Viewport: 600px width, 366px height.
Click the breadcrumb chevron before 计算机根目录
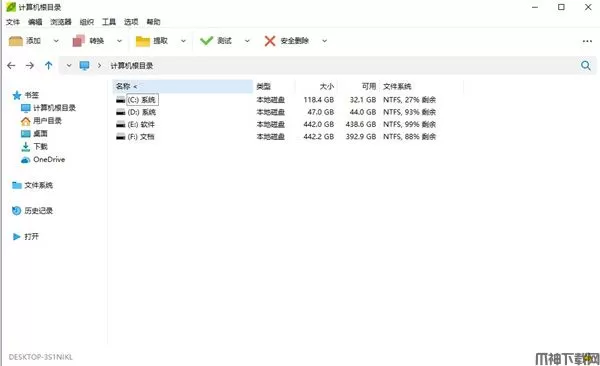99,66
